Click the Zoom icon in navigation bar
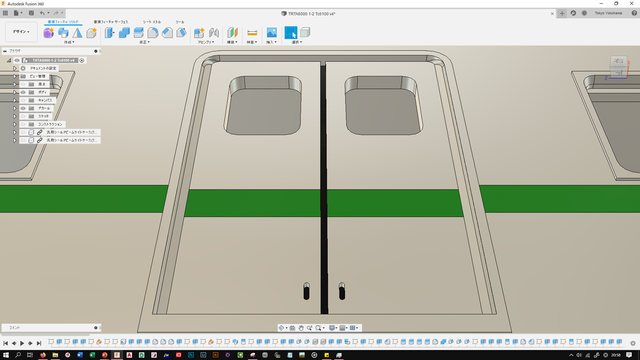 pyautogui.click(x=309, y=328)
